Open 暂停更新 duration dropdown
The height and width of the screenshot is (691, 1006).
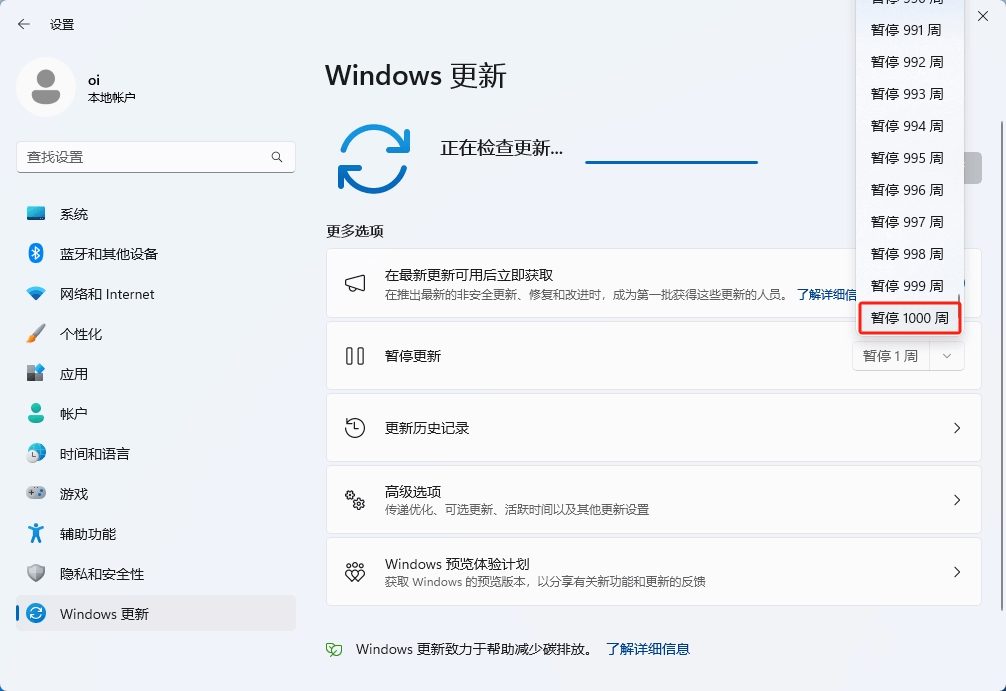coord(946,355)
